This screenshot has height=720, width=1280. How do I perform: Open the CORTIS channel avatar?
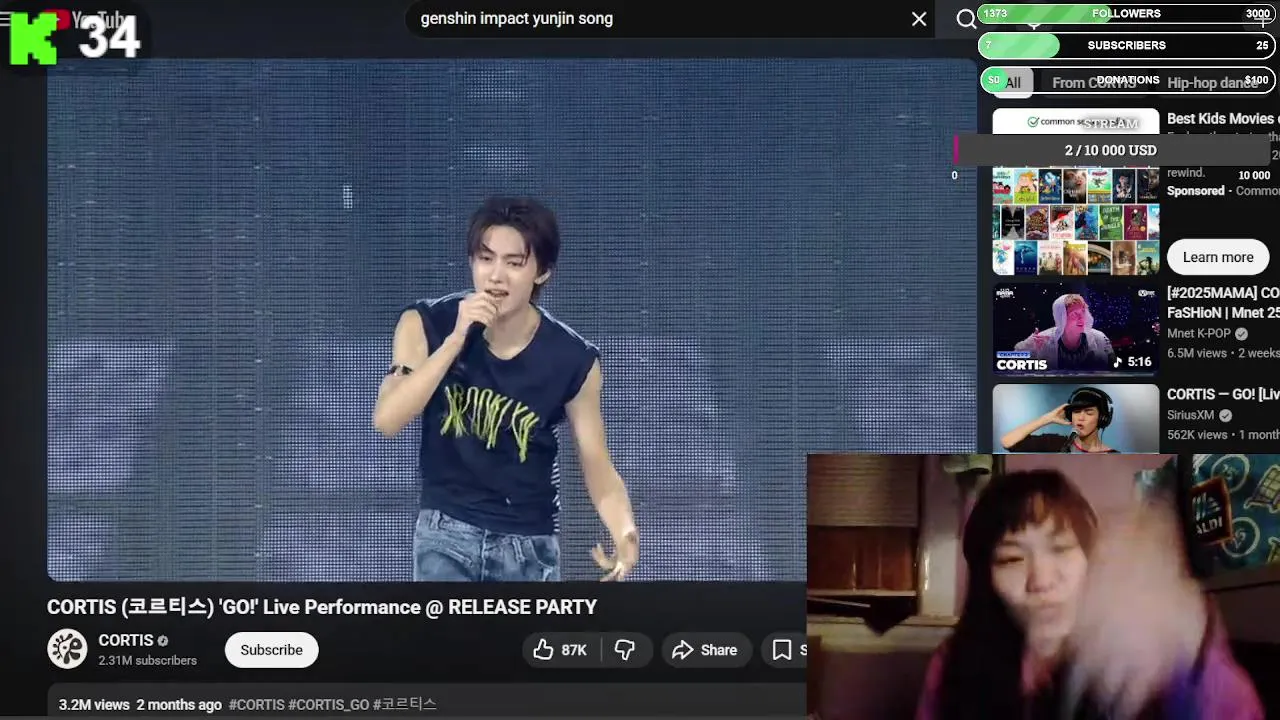(x=67, y=649)
